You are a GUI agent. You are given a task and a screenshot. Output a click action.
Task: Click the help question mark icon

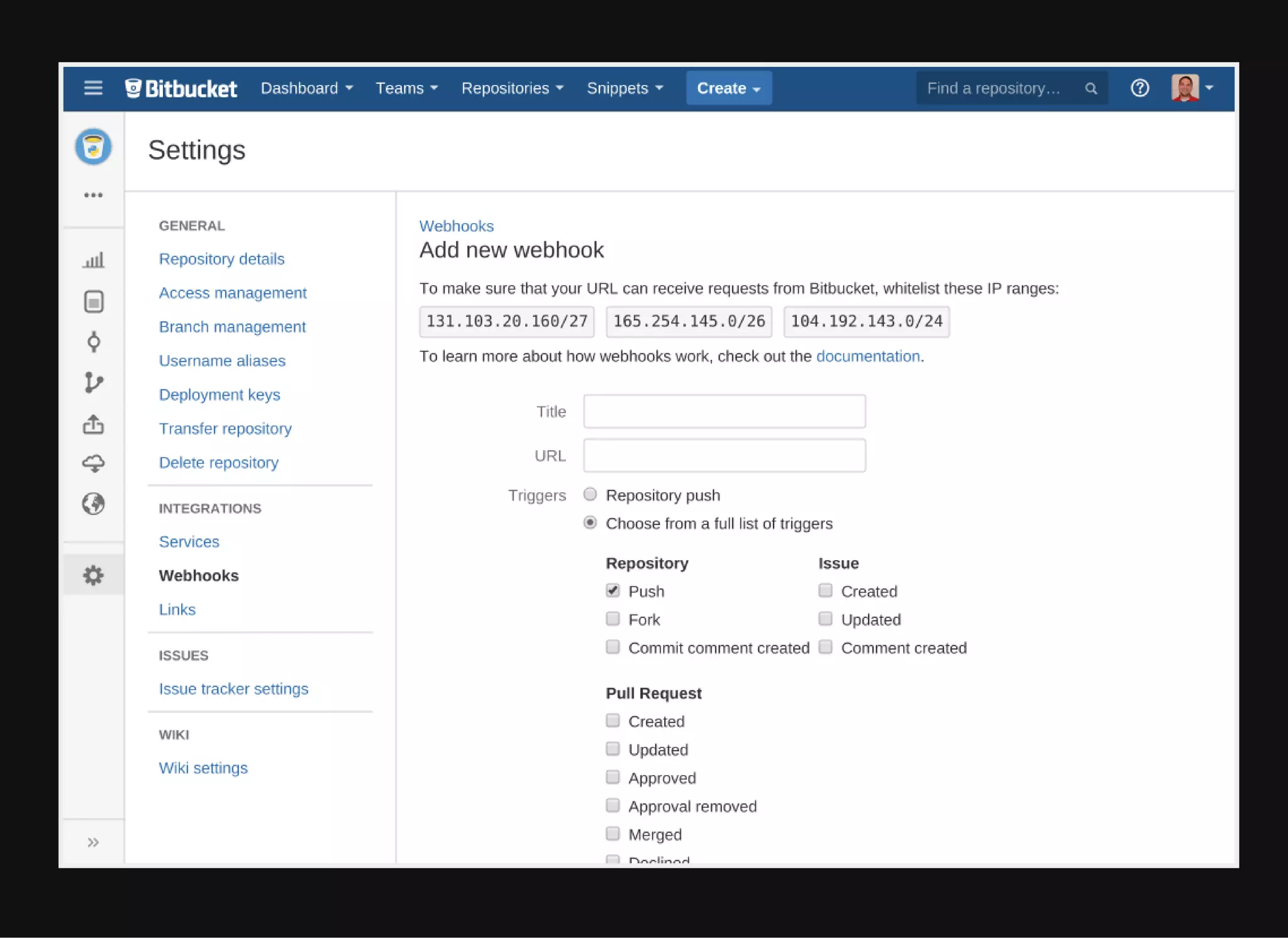(1140, 88)
